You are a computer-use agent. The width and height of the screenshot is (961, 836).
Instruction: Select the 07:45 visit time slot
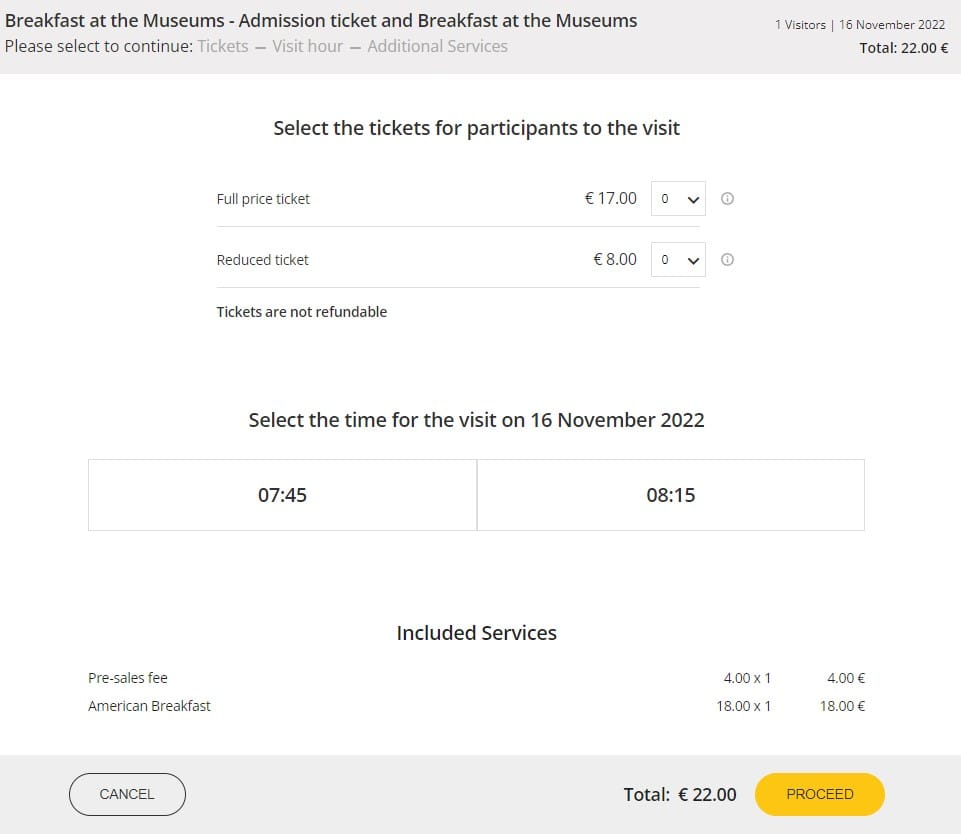pyautogui.click(x=282, y=495)
